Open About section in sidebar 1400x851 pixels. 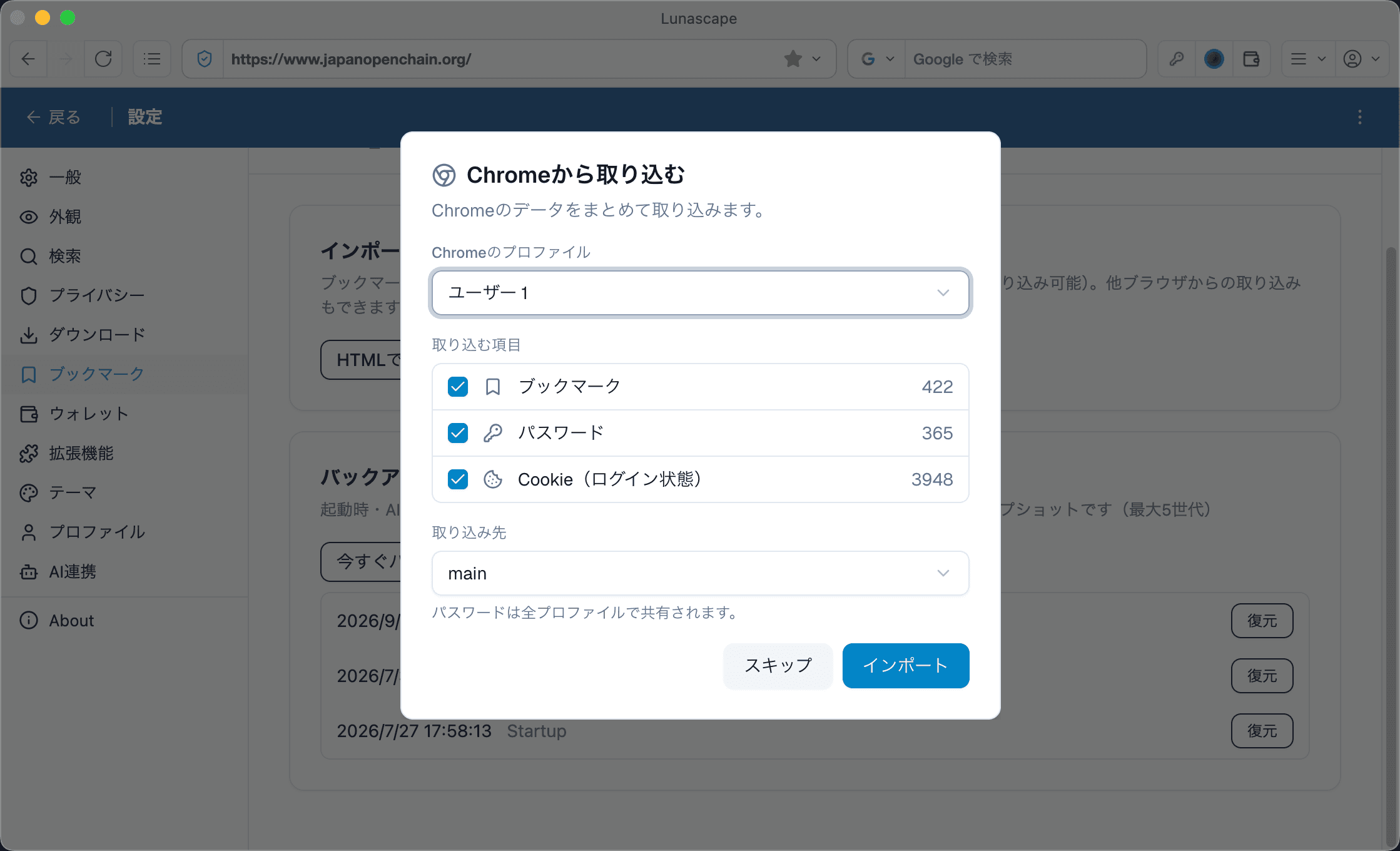tap(124, 621)
